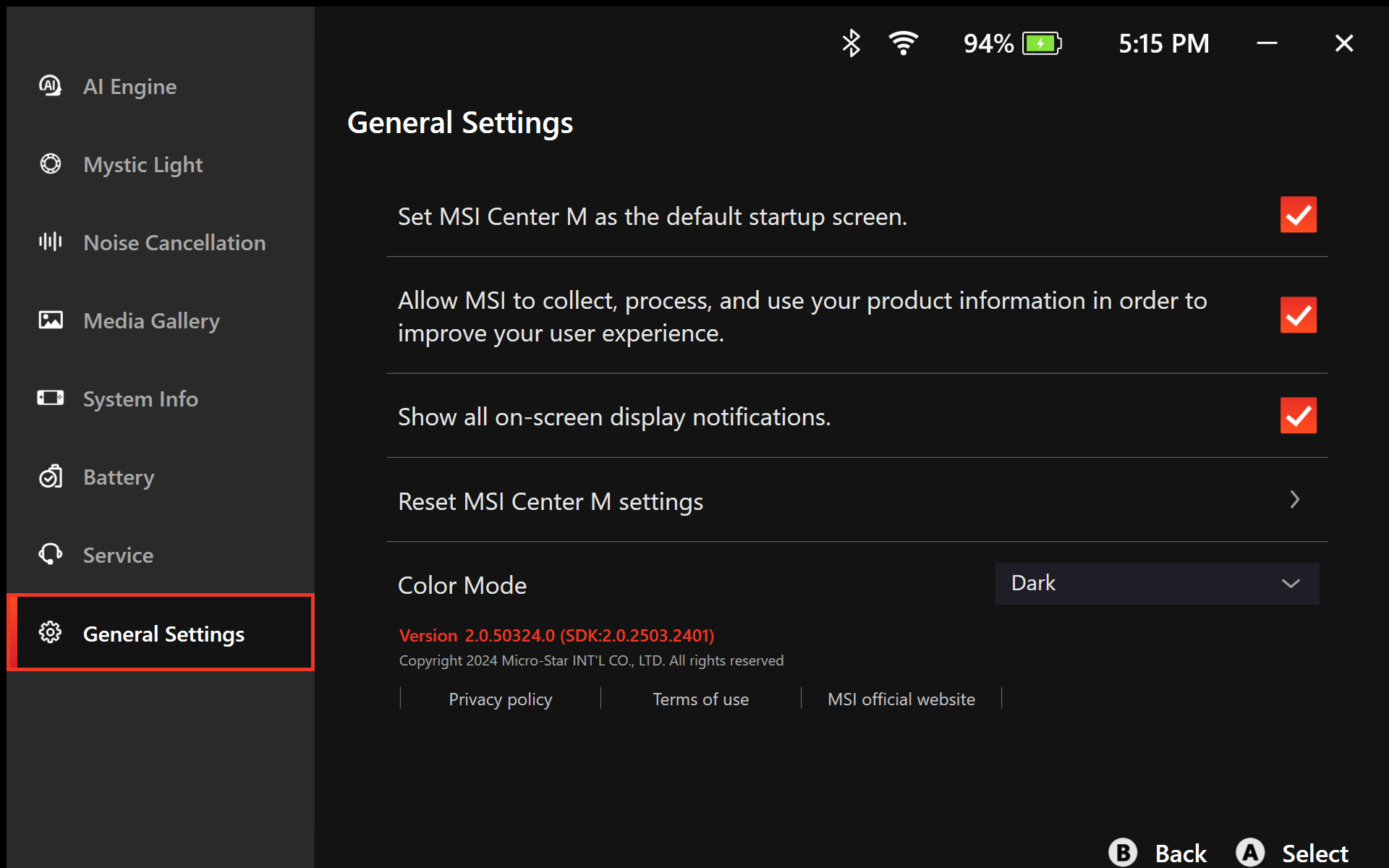Image resolution: width=1389 pixels, height=868 pixels.
Task: Open the Color Mode Dark dropdown
Action: pyautogui.click(x=1156, y=584)
